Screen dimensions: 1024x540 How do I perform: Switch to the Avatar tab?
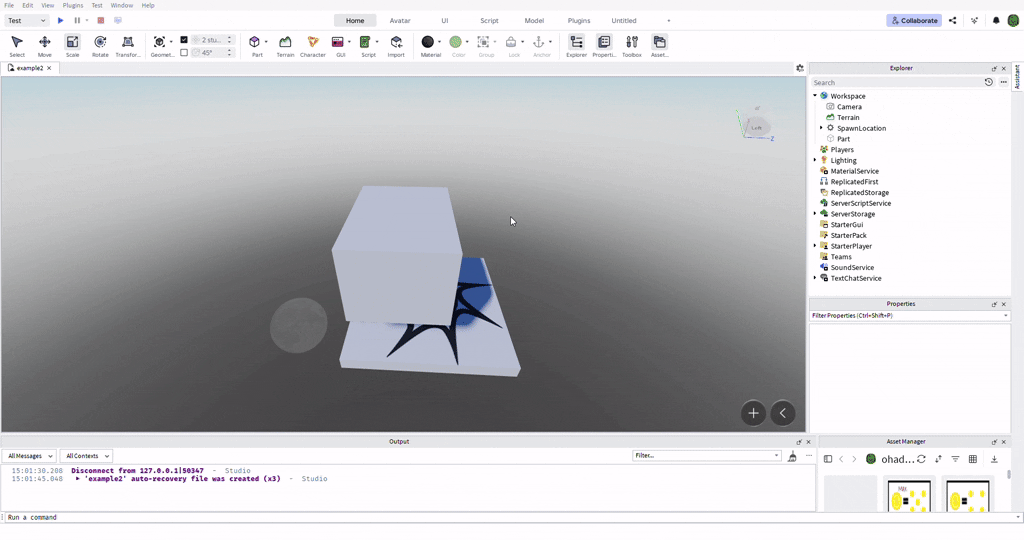tap(400, 20)
